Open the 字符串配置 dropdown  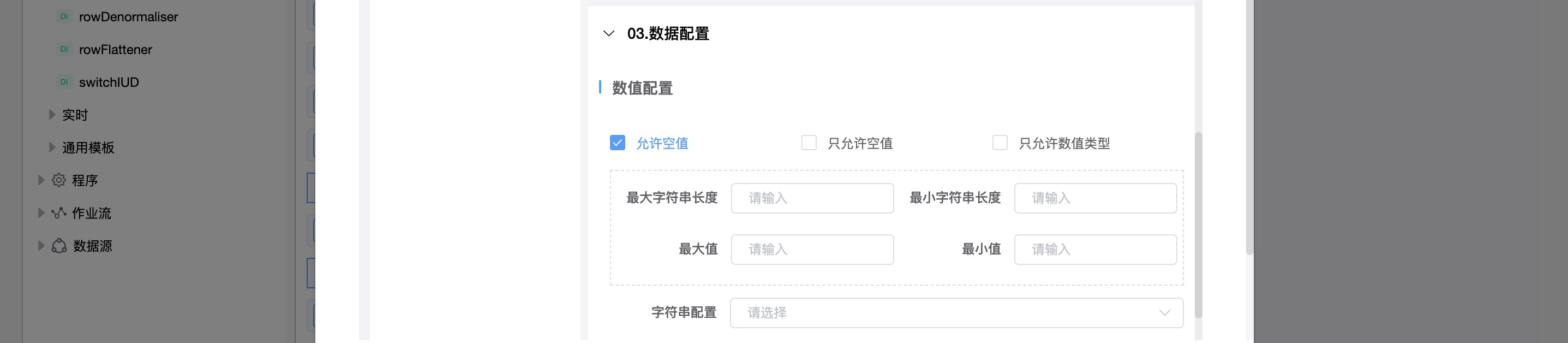(x=956, y=313)
